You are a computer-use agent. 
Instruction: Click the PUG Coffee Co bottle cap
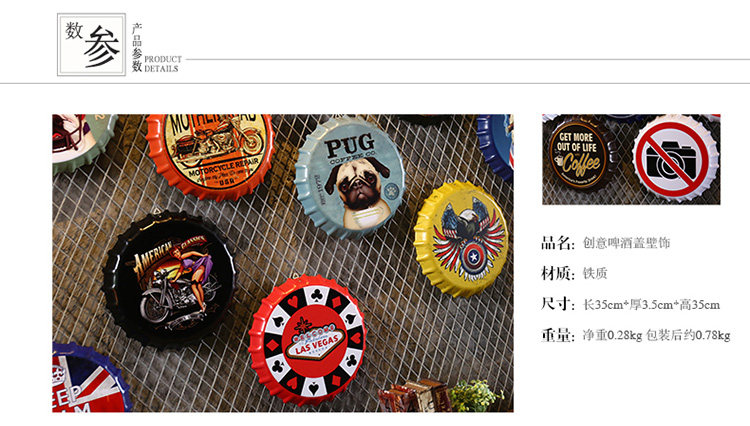[350, 178]
